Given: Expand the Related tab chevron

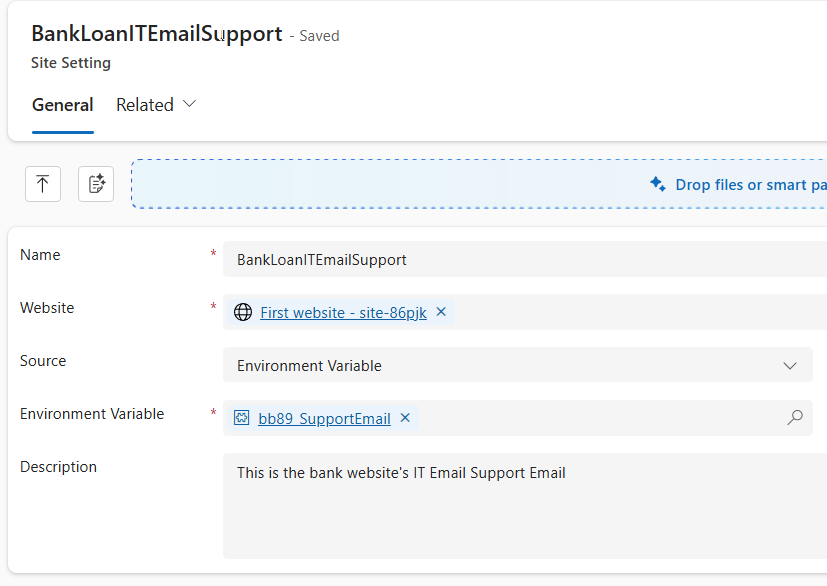Looking at the screenshot, I should (x=189, y=104).
